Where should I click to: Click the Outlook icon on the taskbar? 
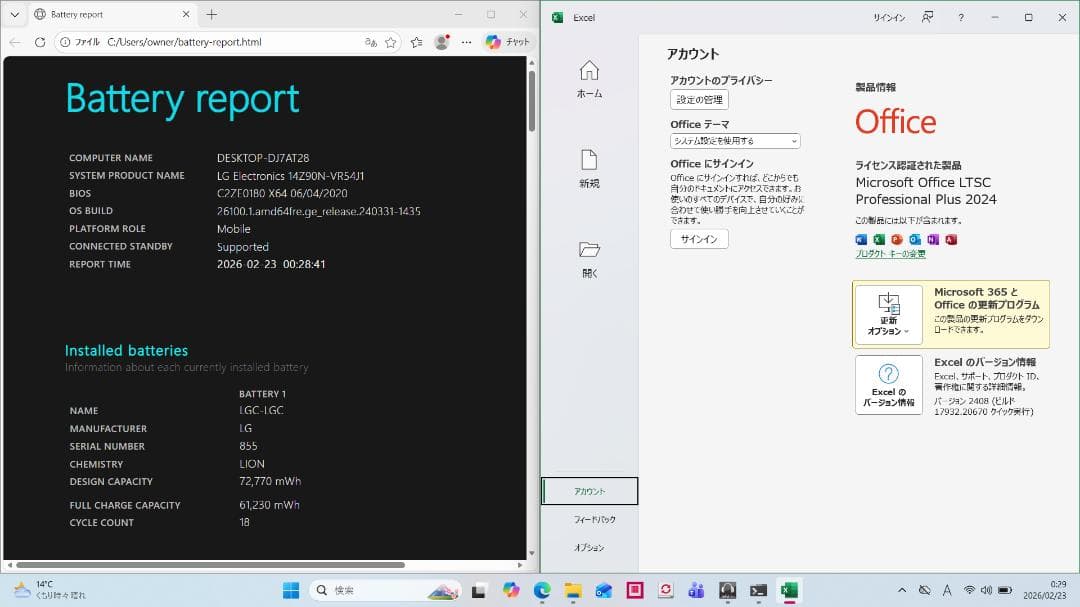[x=604, y=590]
